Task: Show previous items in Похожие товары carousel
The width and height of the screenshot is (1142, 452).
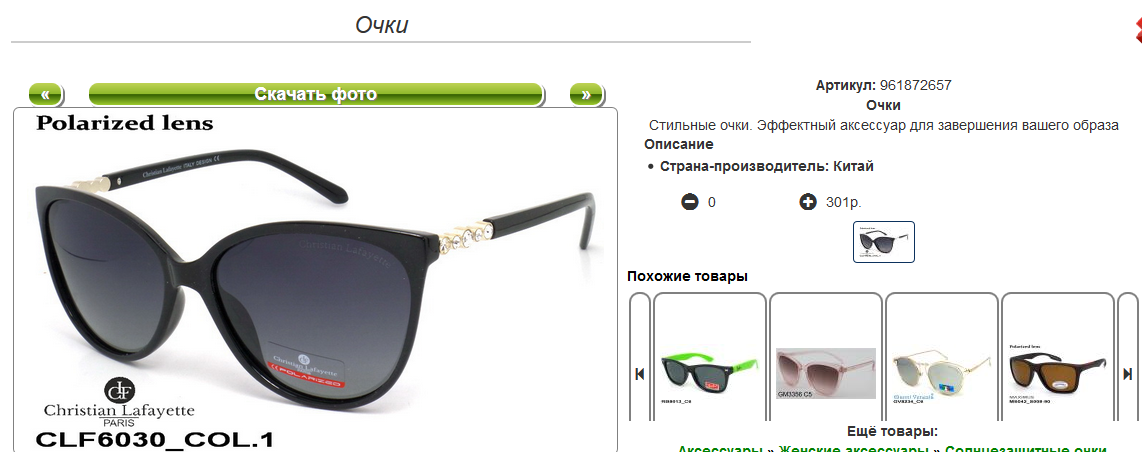Action: click(639, 374)
